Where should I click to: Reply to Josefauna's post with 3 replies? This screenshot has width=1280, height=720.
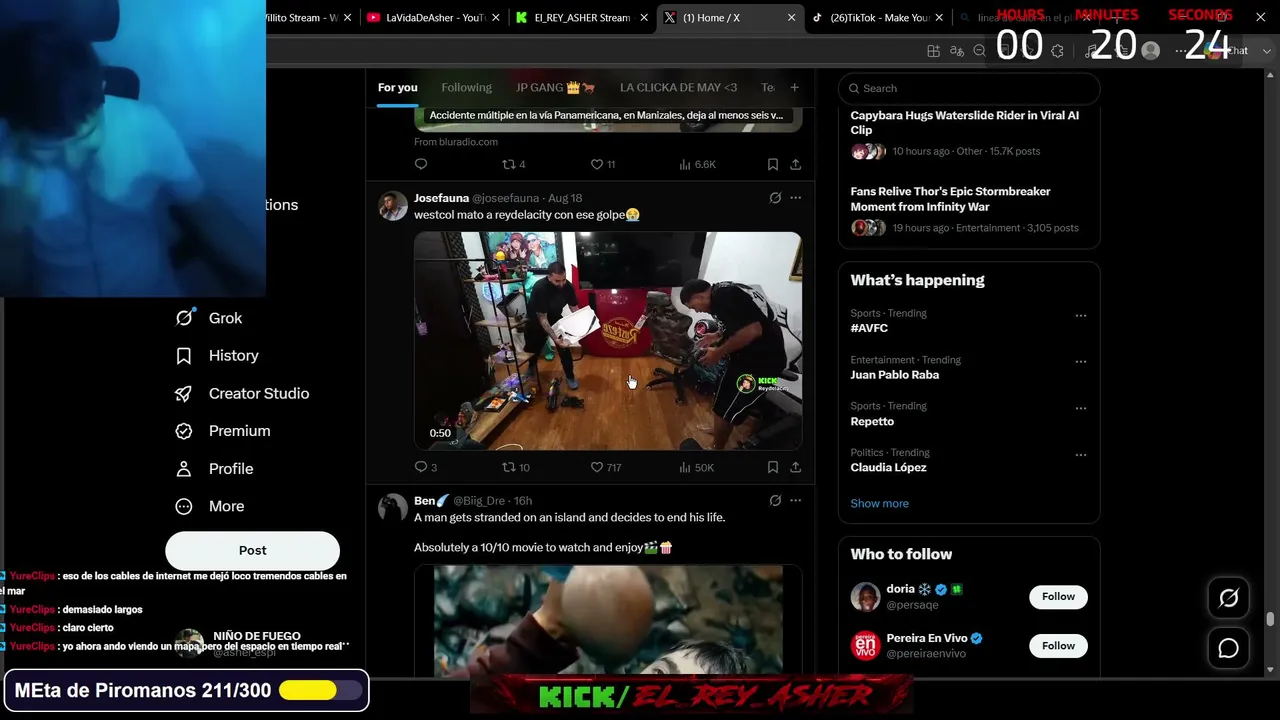coord(426,467)
